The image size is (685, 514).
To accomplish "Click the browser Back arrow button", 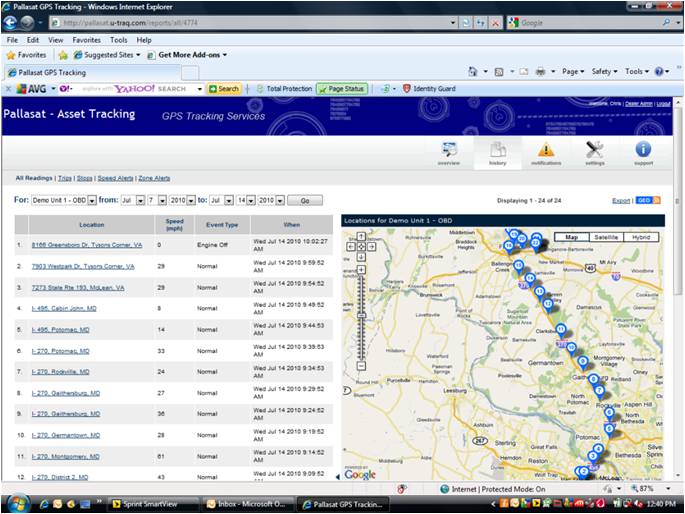I will (x=10, y=22).
